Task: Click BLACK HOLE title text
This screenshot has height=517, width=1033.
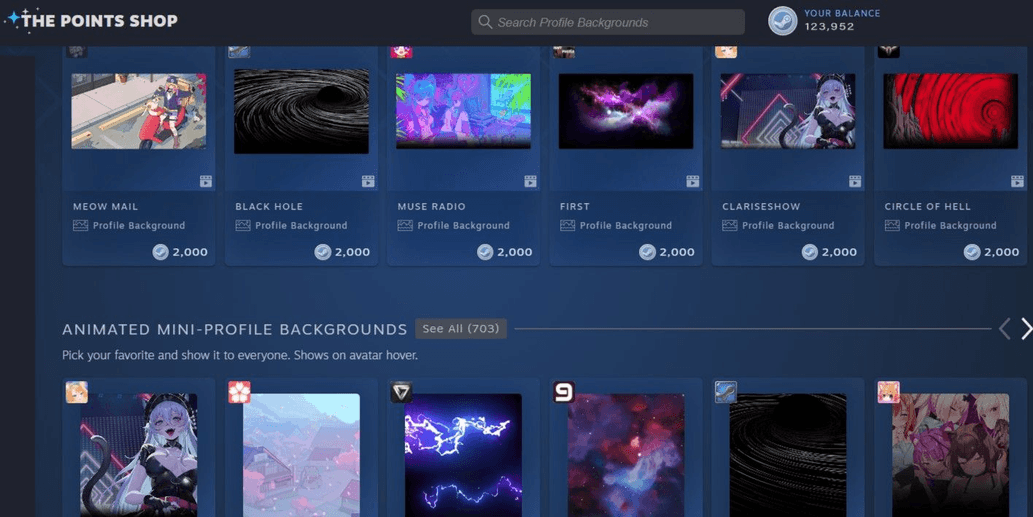Action: pyautogui.click(x=269, y=206)
